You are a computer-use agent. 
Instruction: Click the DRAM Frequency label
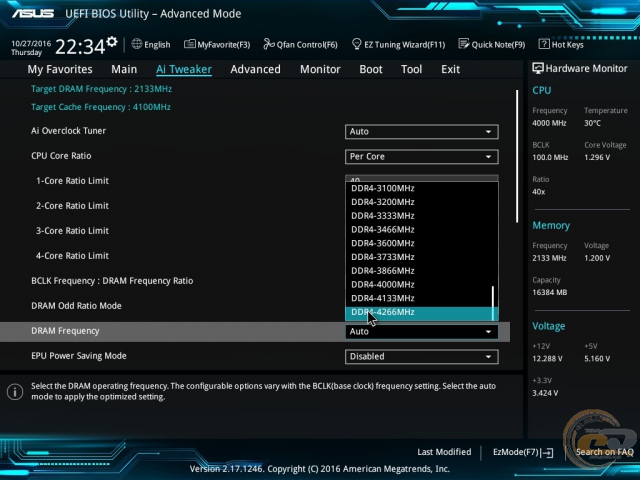[x=65, y=331]
